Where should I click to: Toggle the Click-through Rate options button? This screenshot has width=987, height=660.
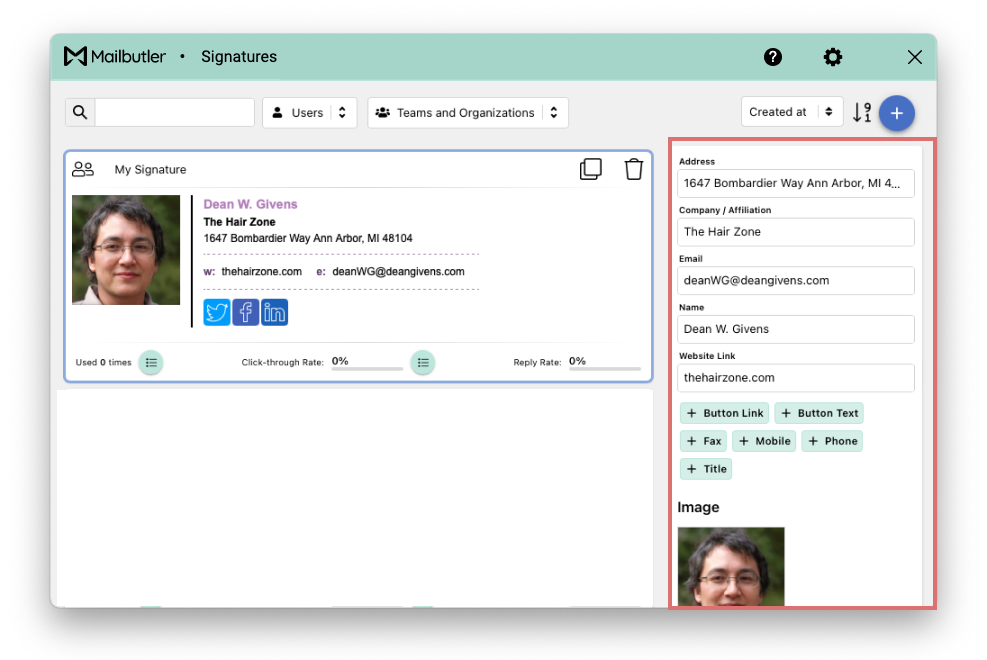tap(423, 362)
